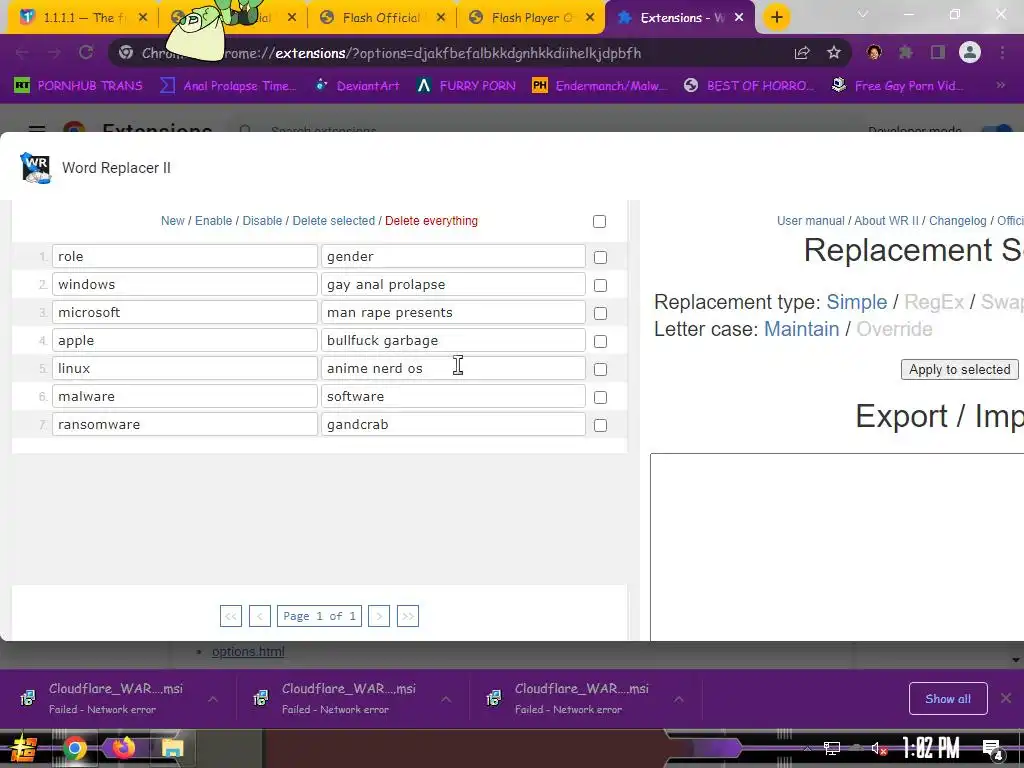Screen dimensions: 1024x768
Task: Close the 1.1.1.1 tab
Action: (143, 18)
